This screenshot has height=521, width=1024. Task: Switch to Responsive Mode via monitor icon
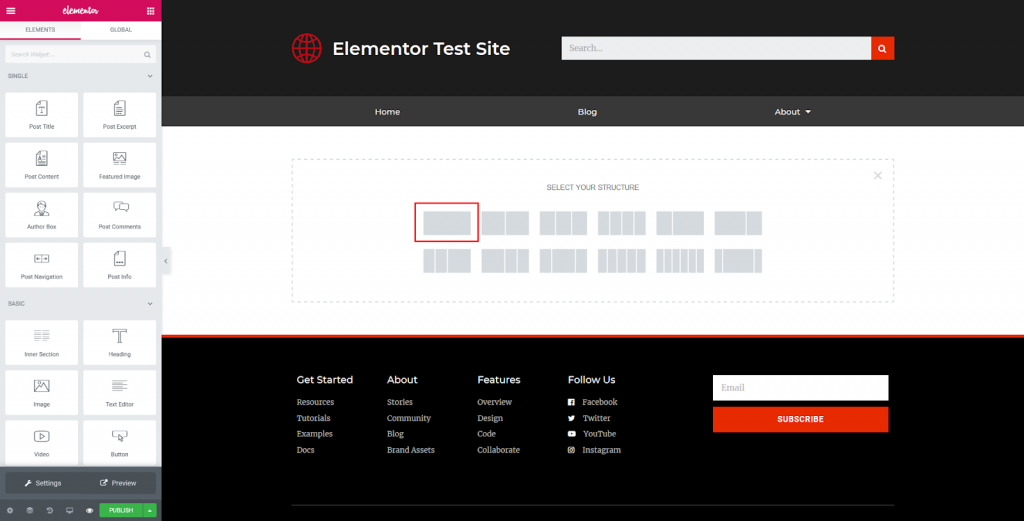point(69,510)
